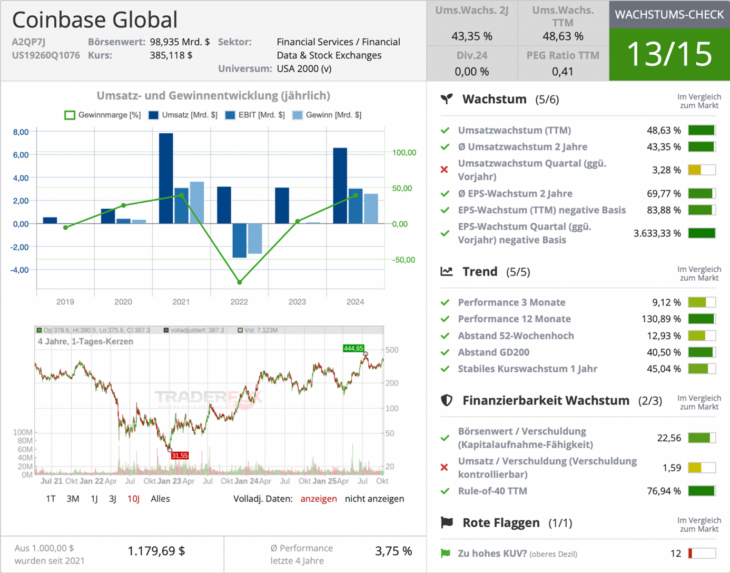Select the 1T chart time range
The image size is (730, 573).
(51, 498)
